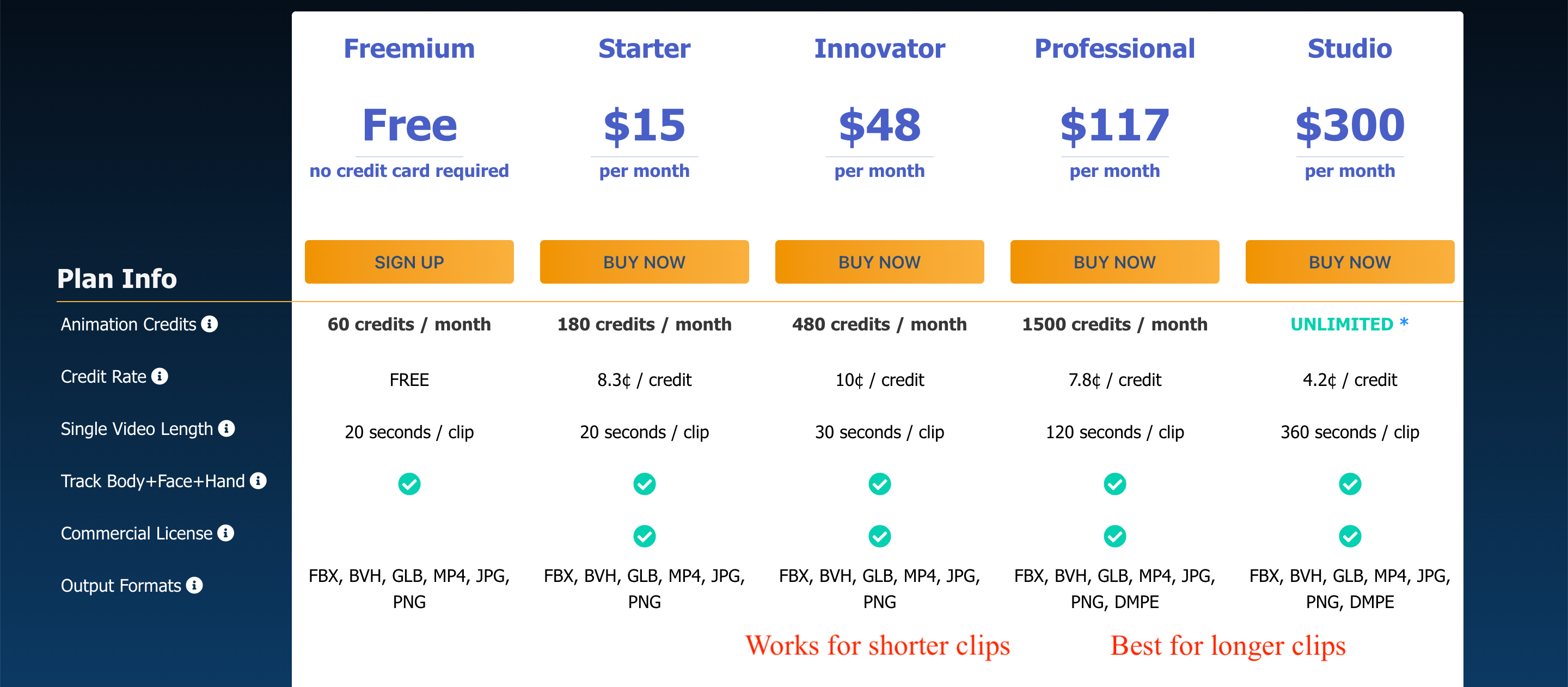Image resolution: width=1568 pixels, height=687 pixels.
Task: Click the Commercial License info icon
Action: click(x=226, y=533)
